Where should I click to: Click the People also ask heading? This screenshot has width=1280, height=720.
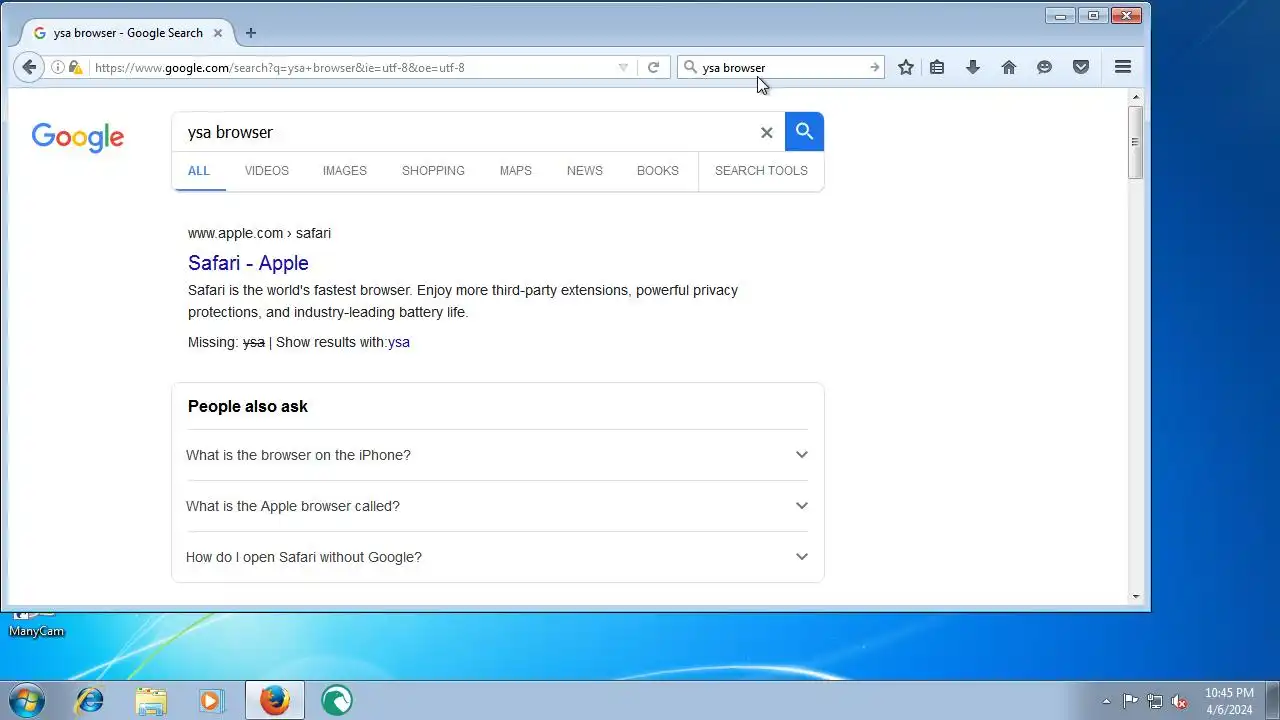tap(248, 406)
